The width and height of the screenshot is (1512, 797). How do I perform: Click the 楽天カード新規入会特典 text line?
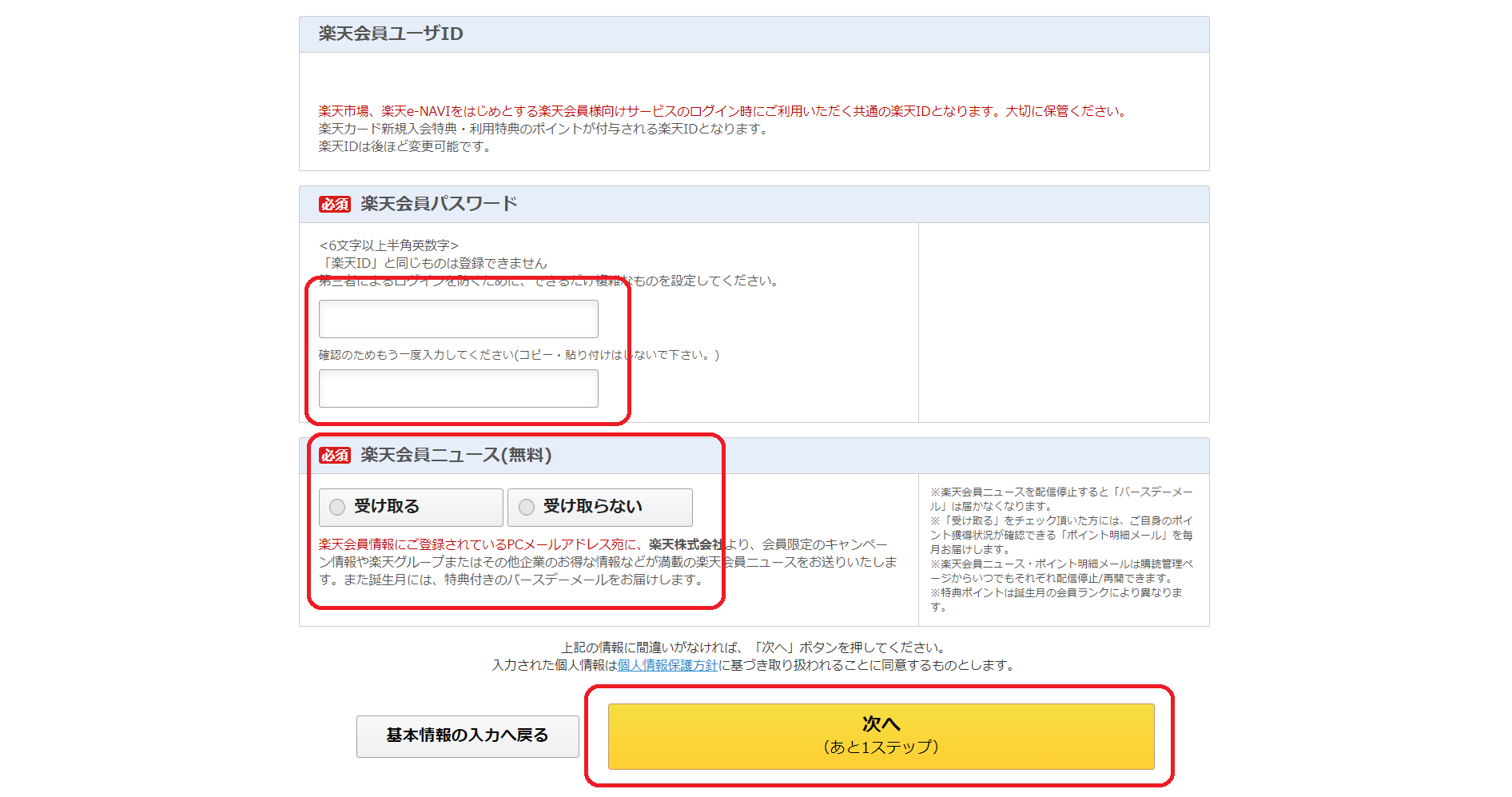(x=545, y=129)
